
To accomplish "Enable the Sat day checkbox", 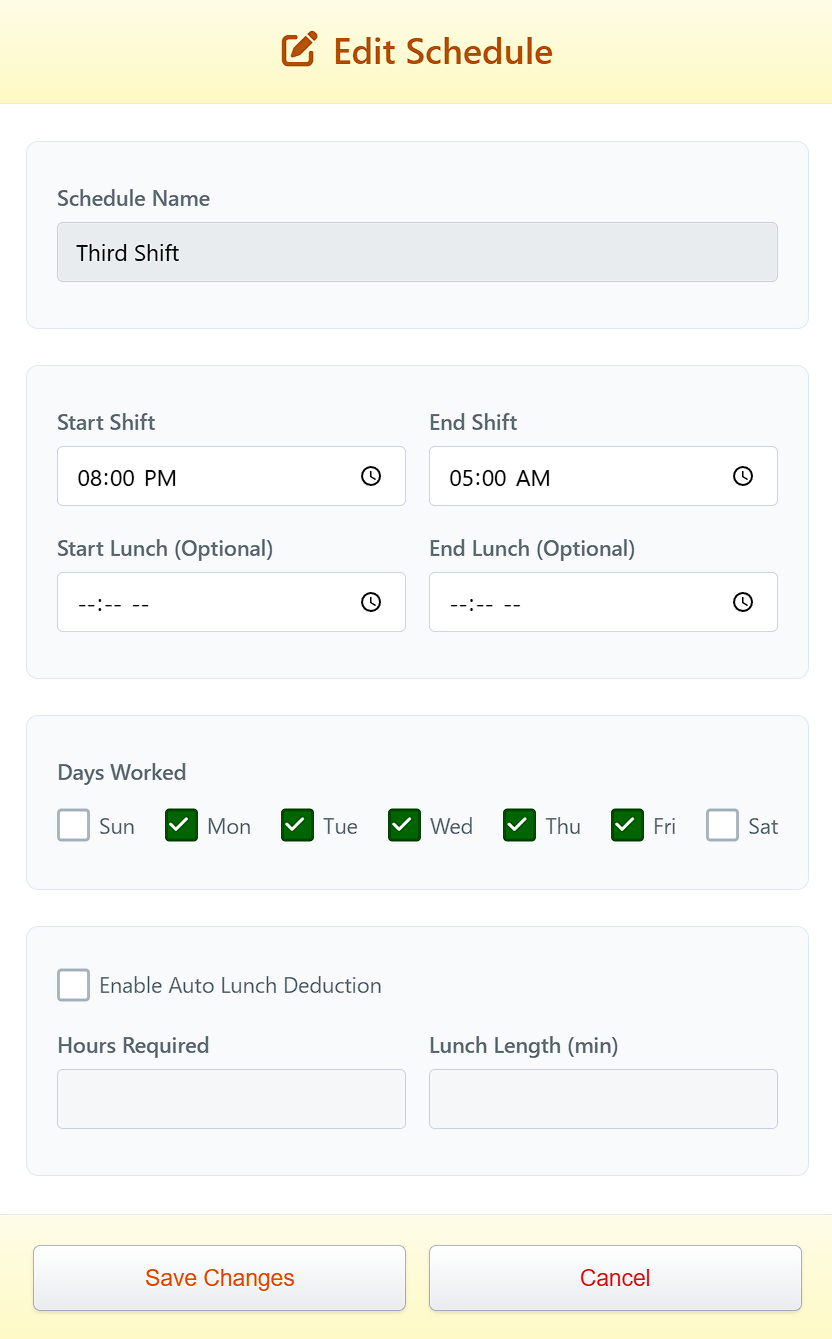I will pos(722,825).
